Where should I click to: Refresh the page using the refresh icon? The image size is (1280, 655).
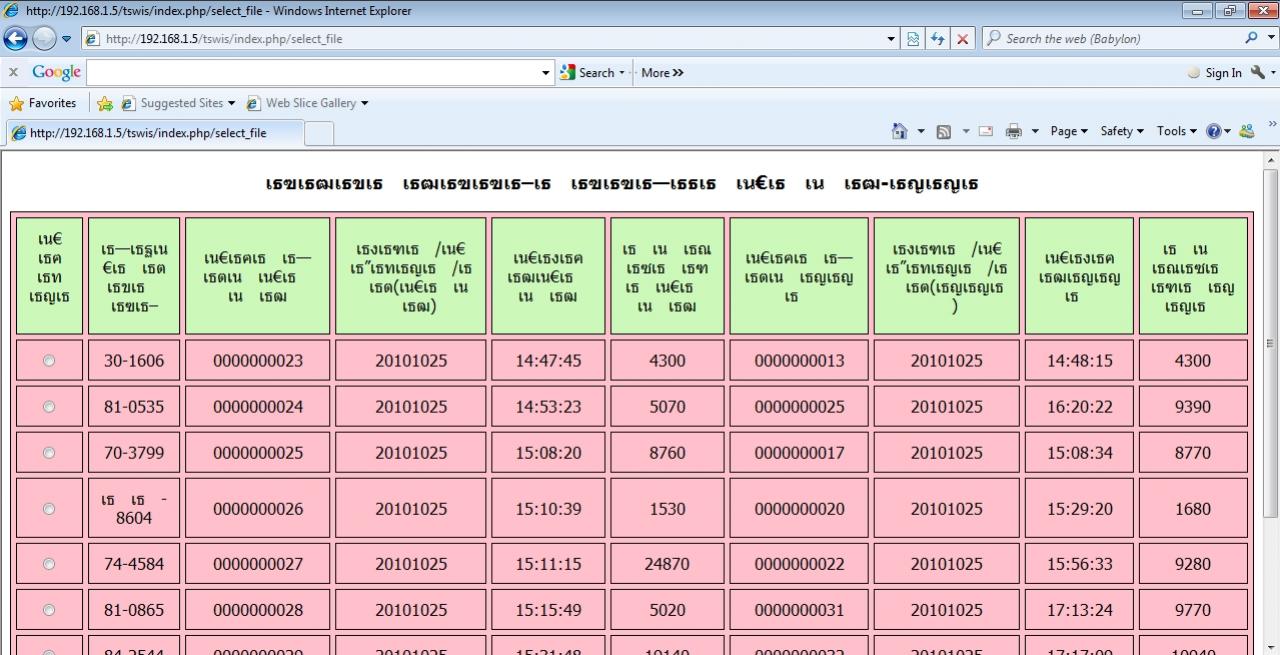click(938, 39)
